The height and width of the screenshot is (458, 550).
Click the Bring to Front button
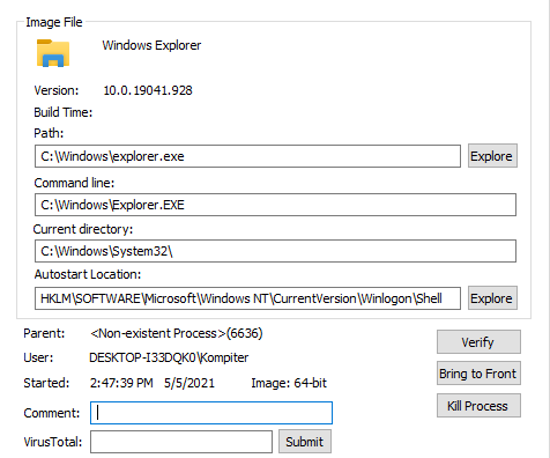coord(478,373)
